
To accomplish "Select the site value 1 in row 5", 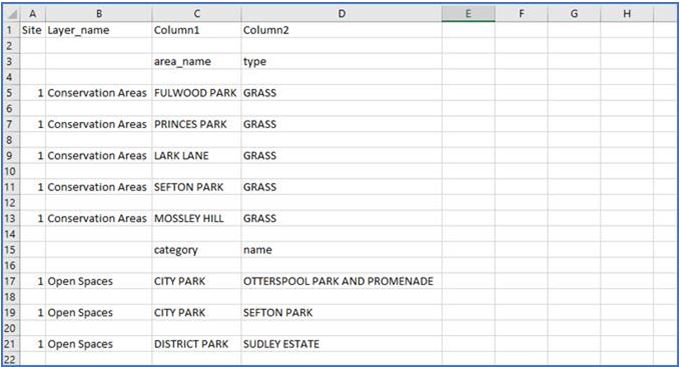I will pyautogui.click(x=33, y=93).
